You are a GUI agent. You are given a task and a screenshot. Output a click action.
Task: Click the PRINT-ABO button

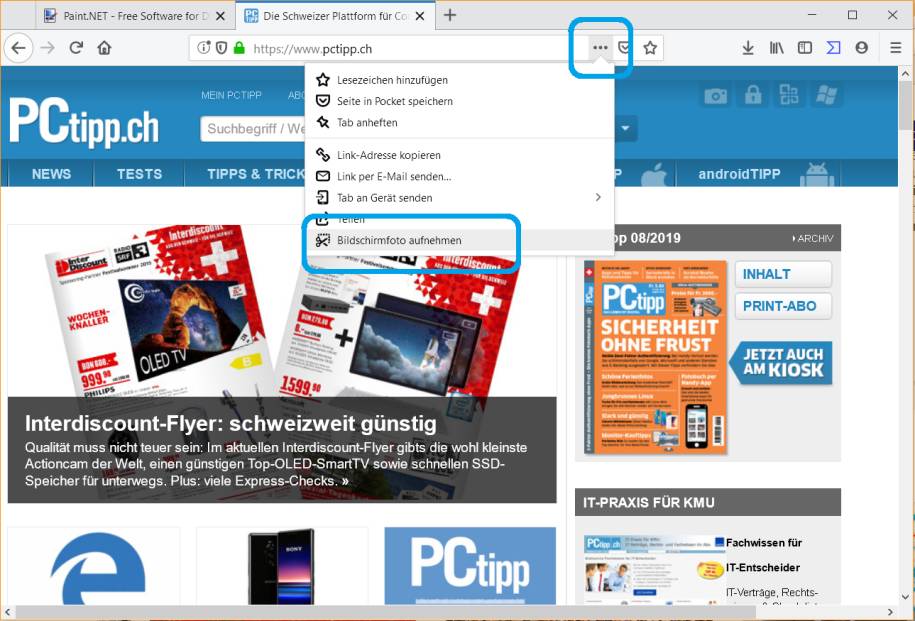point(783,306)
